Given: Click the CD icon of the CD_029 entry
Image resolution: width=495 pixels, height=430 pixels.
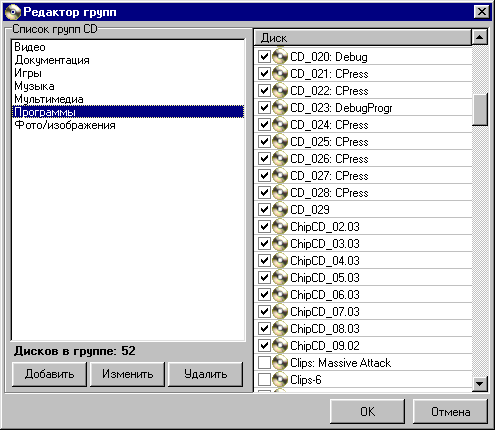Looking at the screenshot, I should 280,210.
